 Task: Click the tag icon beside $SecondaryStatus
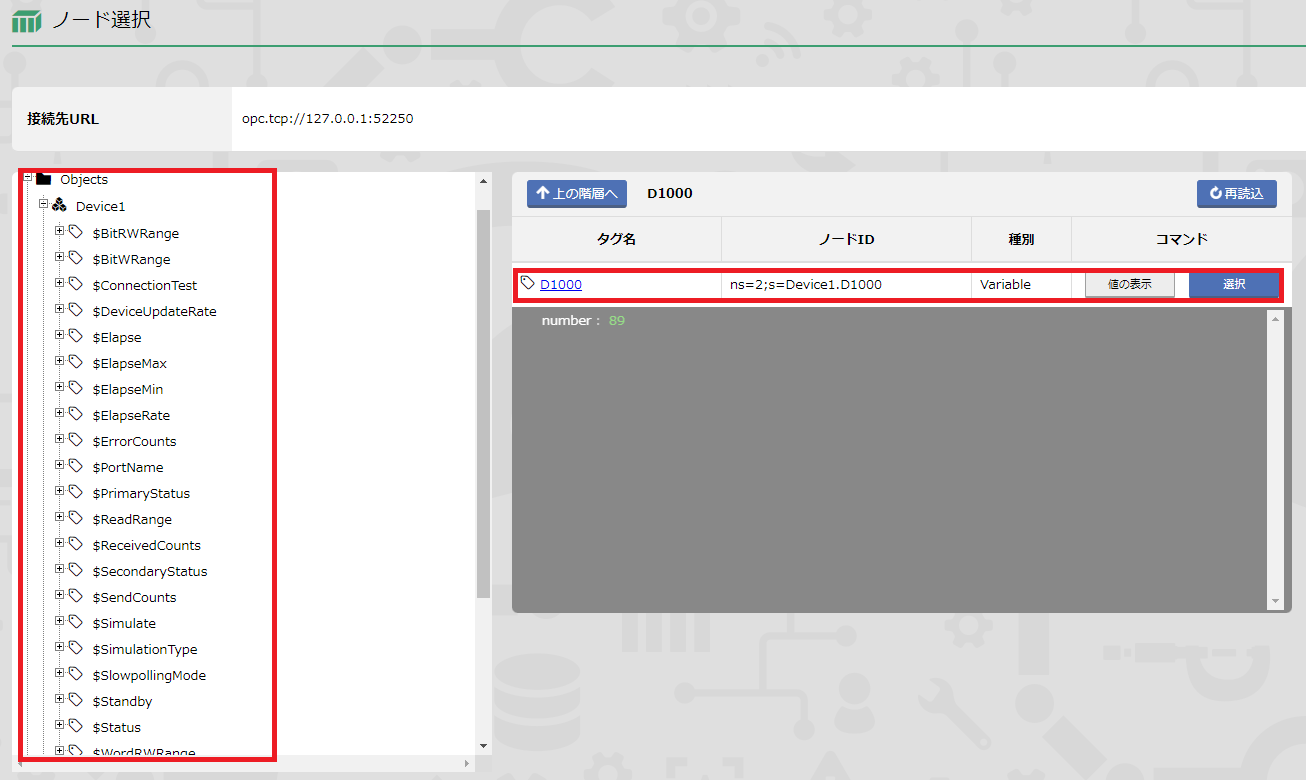75,569
